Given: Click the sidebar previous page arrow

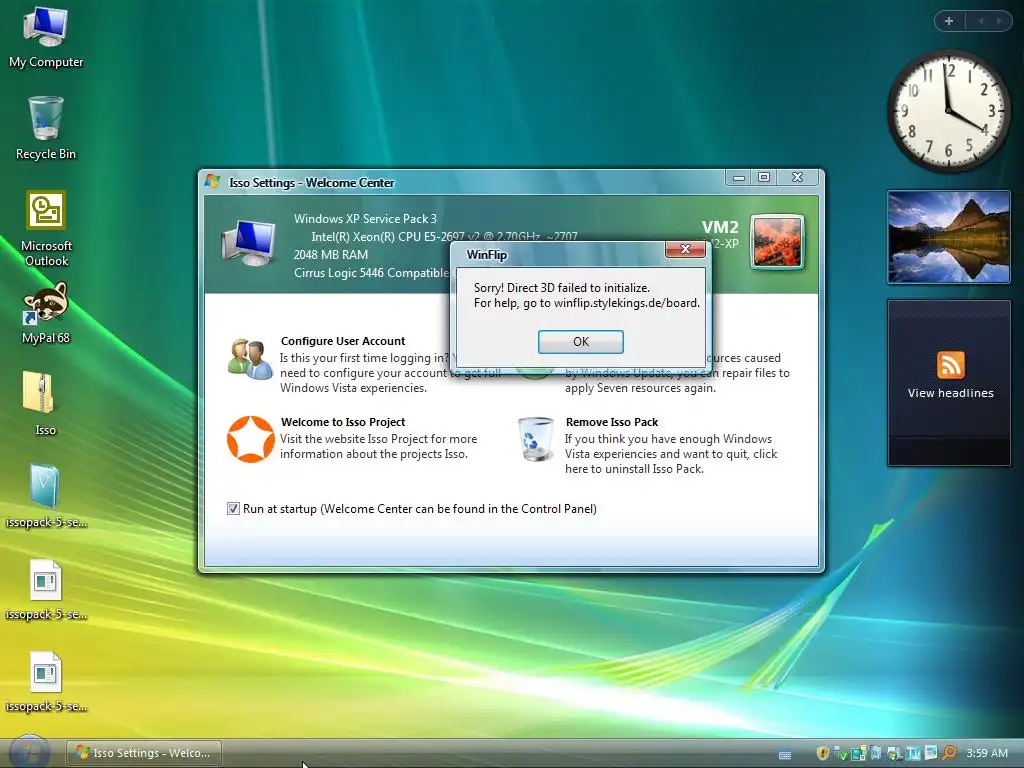Looking at the screenshot, I should [980, 21].
